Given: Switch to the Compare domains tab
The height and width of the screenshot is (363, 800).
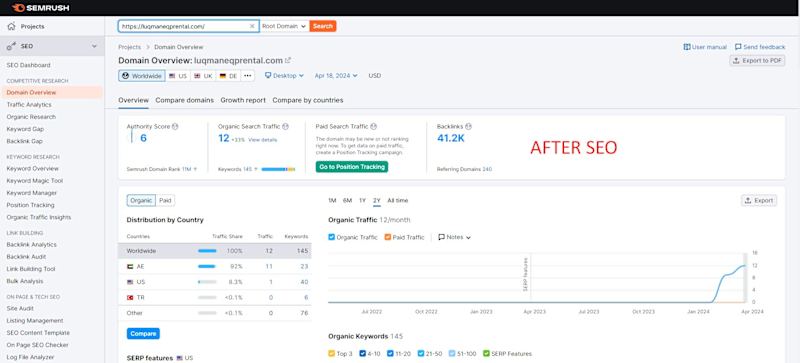Looking at the screenshot, I should (x=185, y=100).
